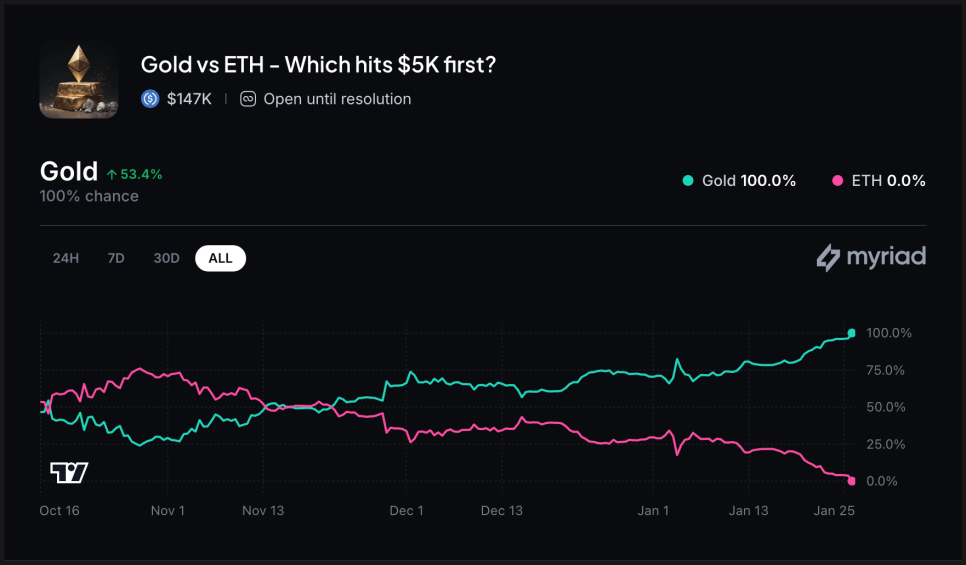
Task: Click the infinity icon before Open until resolution
Action: pyautogui.click(x=248, y=99)
